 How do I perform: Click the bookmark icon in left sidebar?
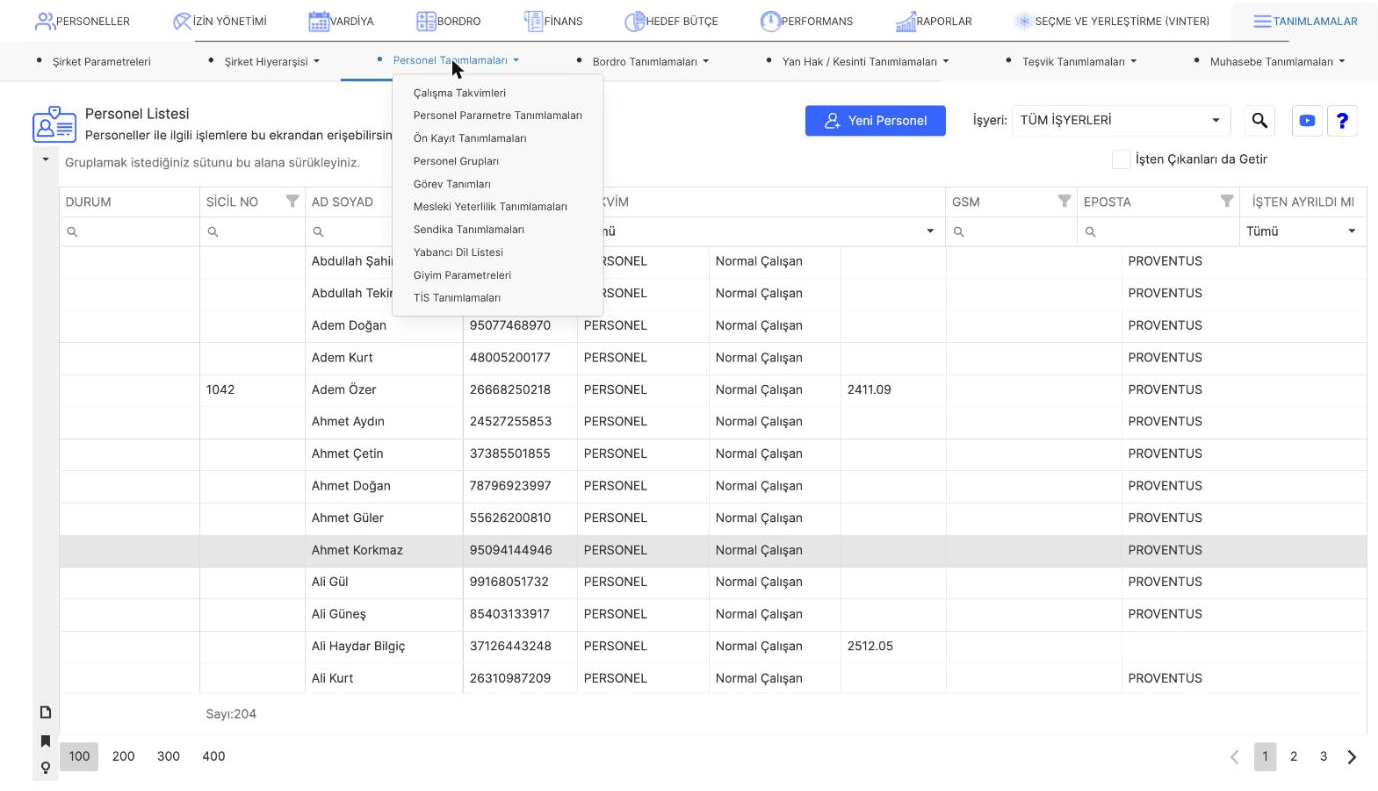44,741
